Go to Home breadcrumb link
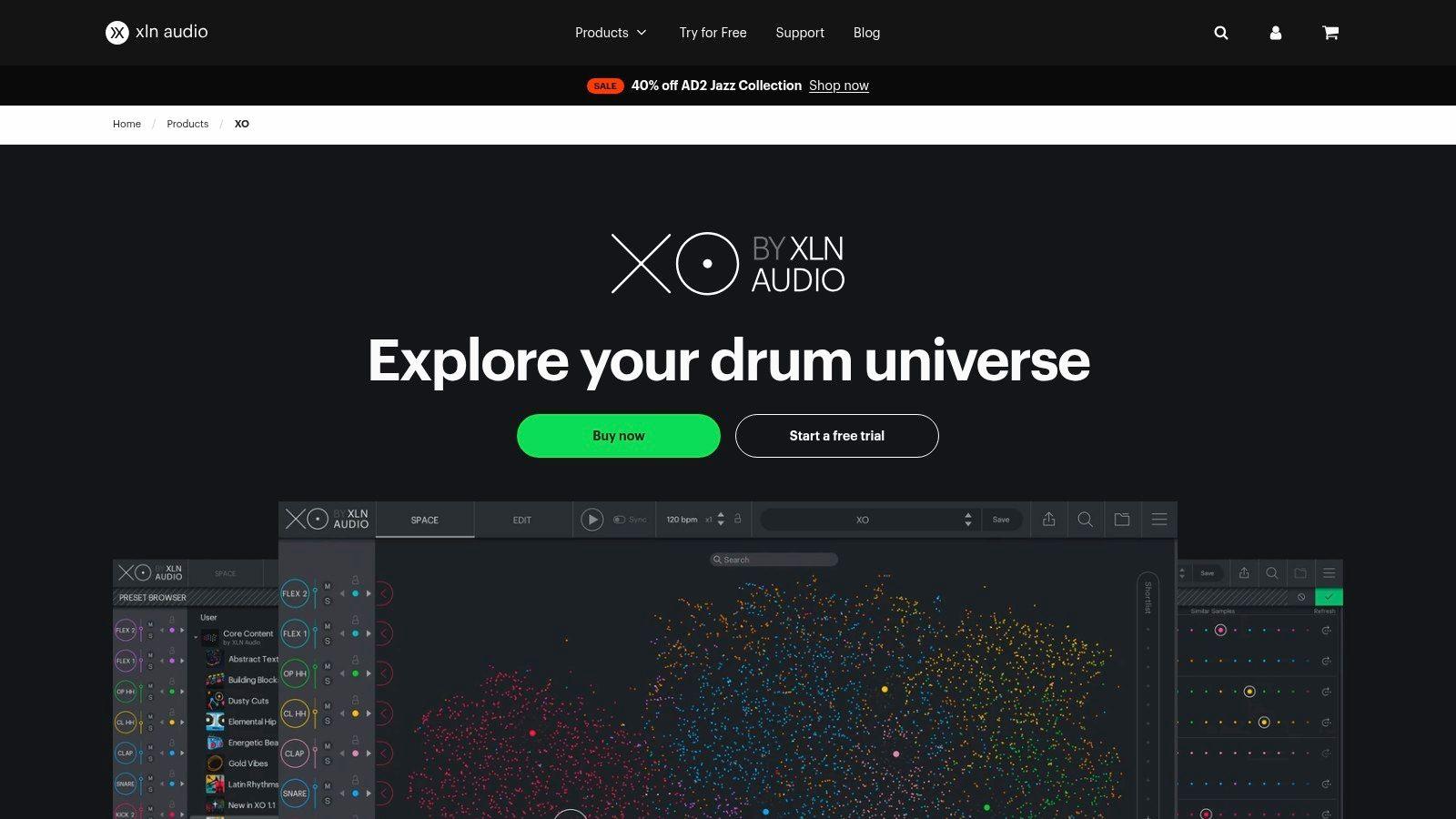Image resolution: width=1456 pixels, height=819 pixels. (126, 124)
